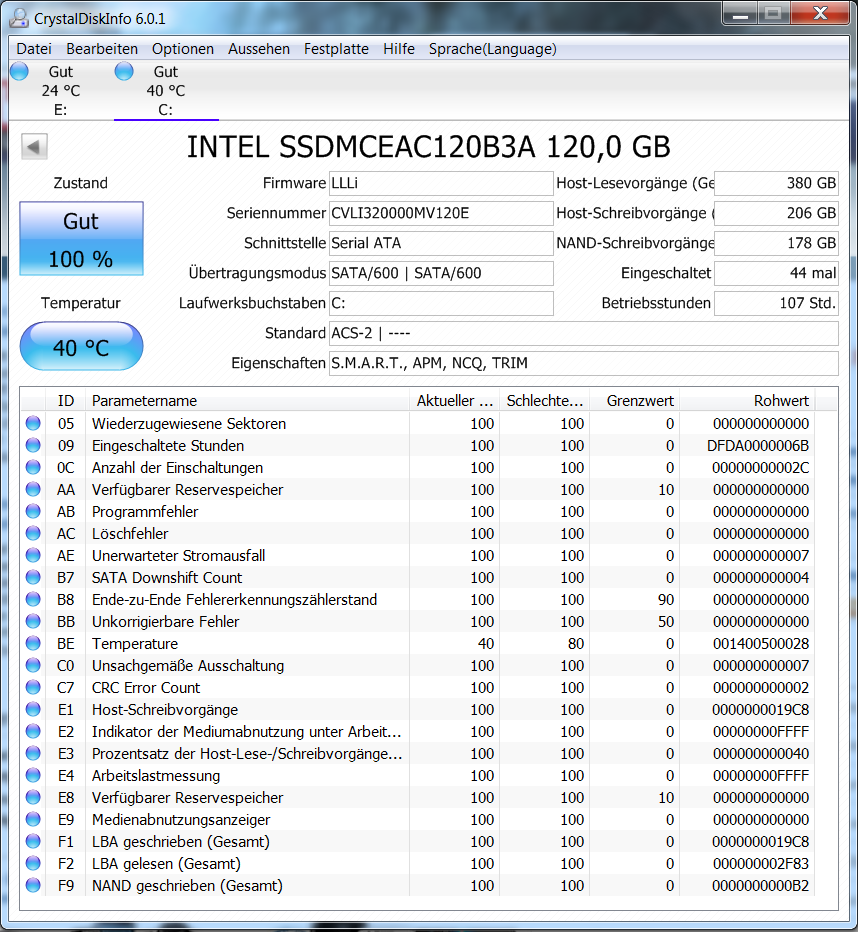858x932 pixels.
Task: Click the back arrow previous disk button
Action: coord(34,147)
